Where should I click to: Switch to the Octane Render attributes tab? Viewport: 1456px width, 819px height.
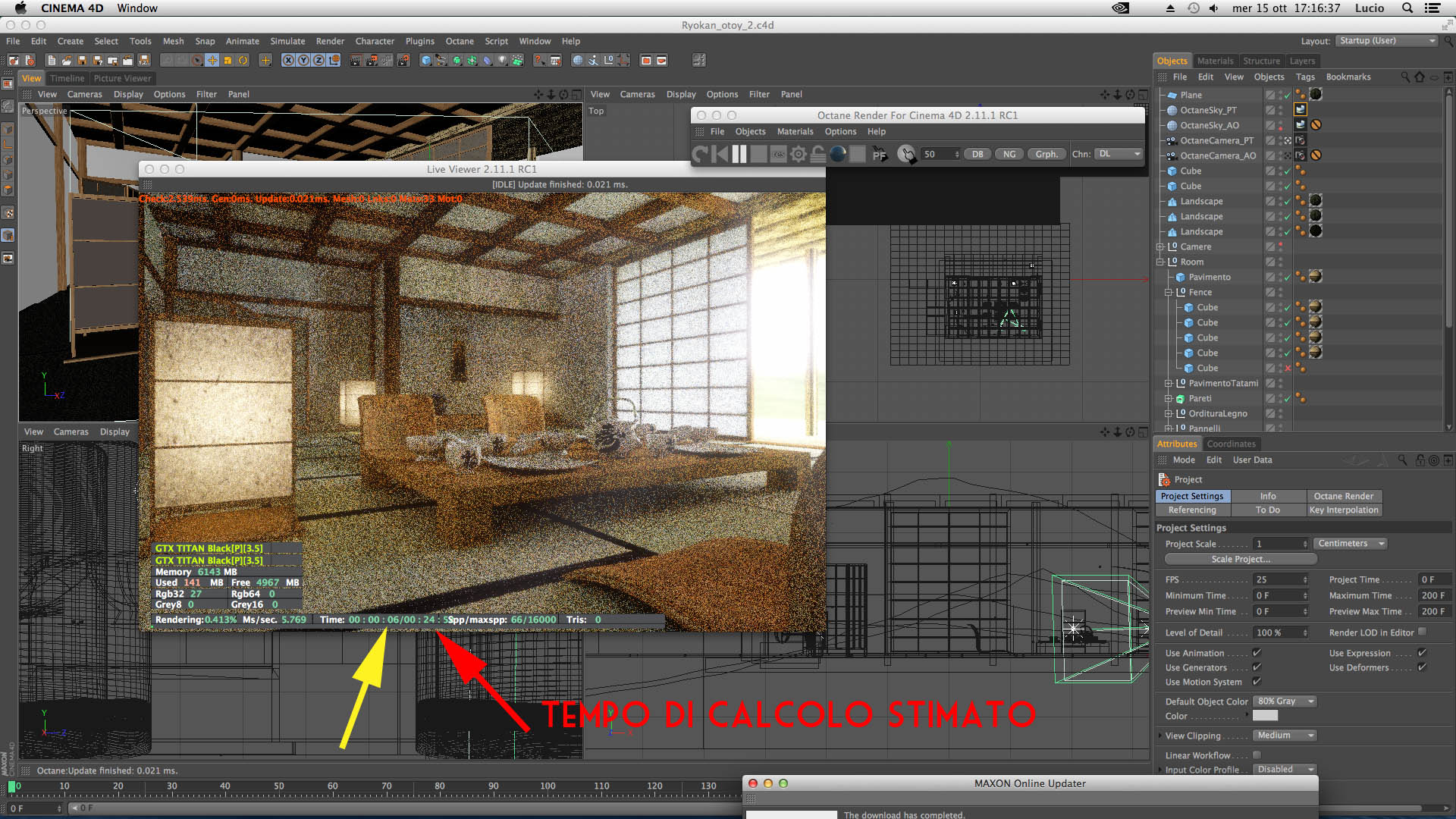(x=1343, y=496)
